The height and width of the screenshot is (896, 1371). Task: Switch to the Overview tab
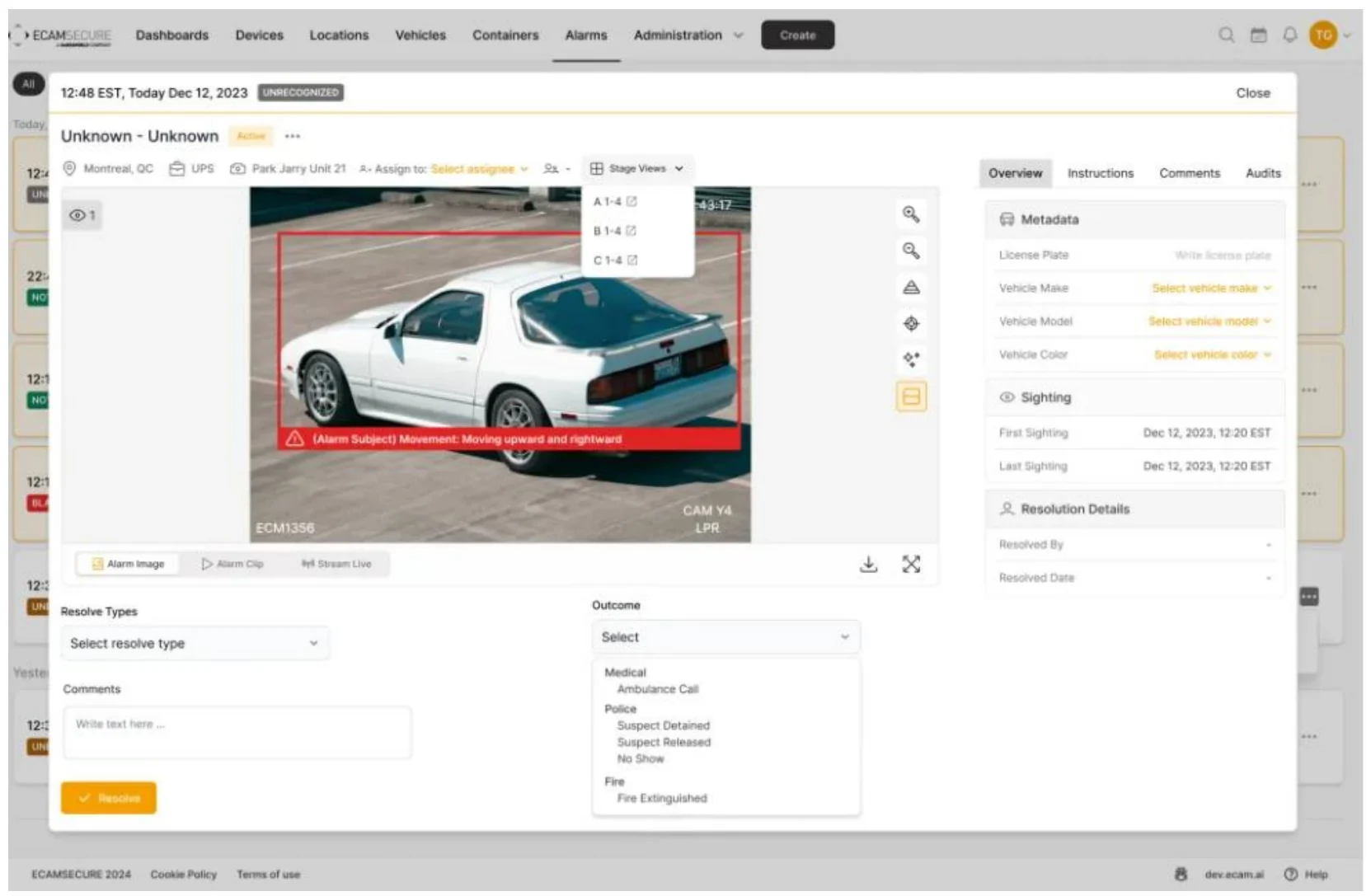pos(1015,173)
